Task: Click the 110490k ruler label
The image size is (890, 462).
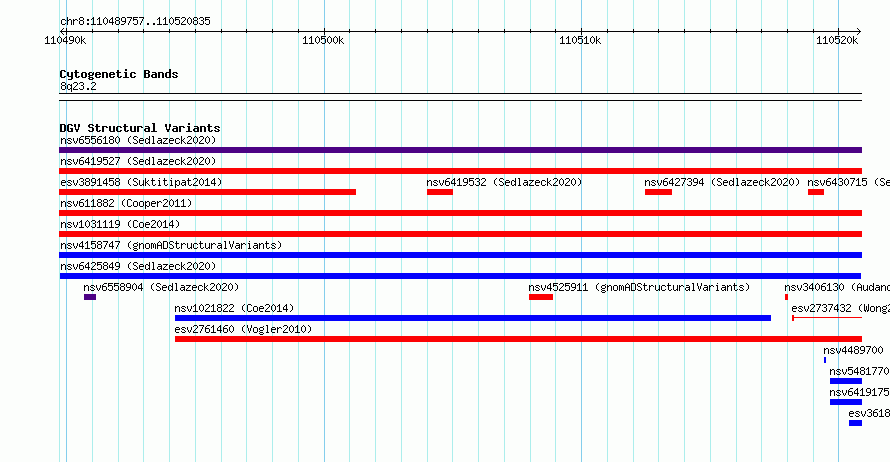Action: [x=65, y=40]
